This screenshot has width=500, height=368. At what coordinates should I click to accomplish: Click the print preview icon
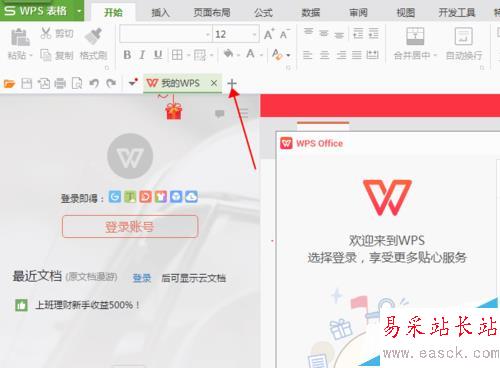[77, 83]
